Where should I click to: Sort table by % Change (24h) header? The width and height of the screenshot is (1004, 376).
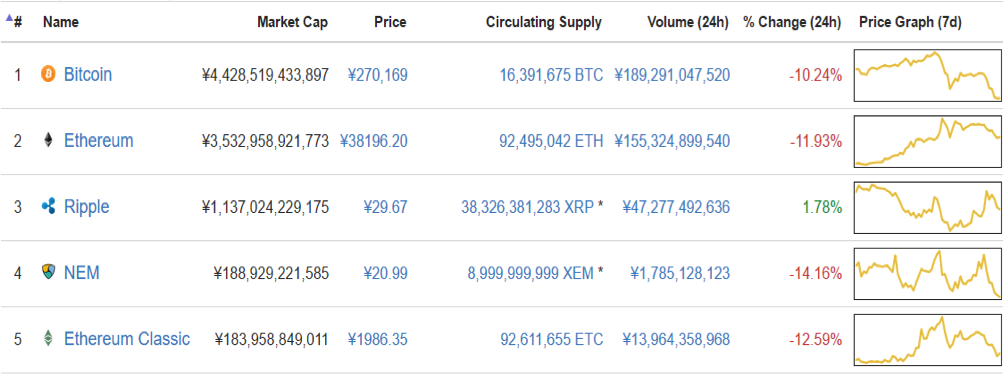point(792,22)
